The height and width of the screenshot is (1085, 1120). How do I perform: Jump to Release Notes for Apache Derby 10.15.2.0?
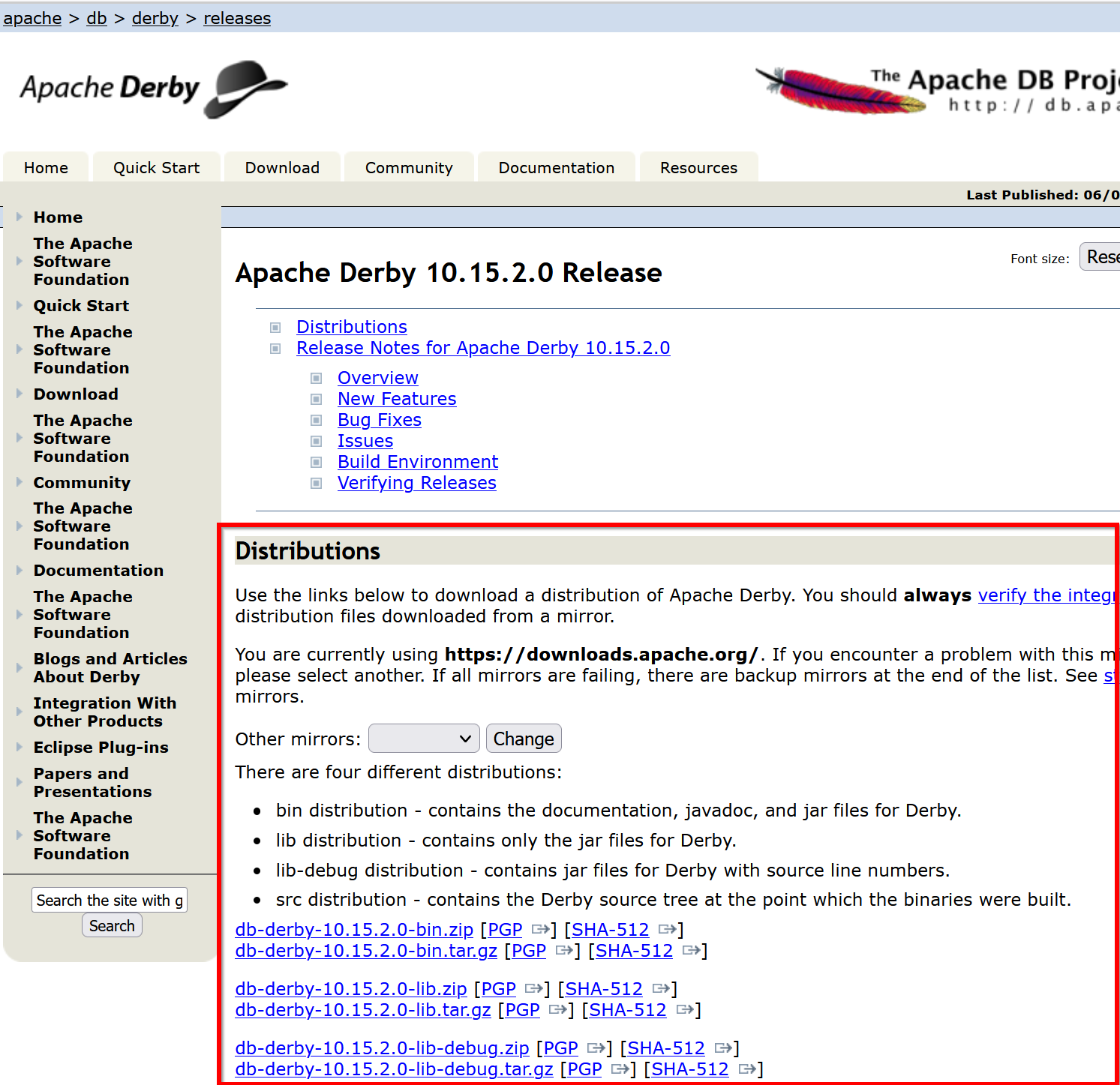[483, 348]
